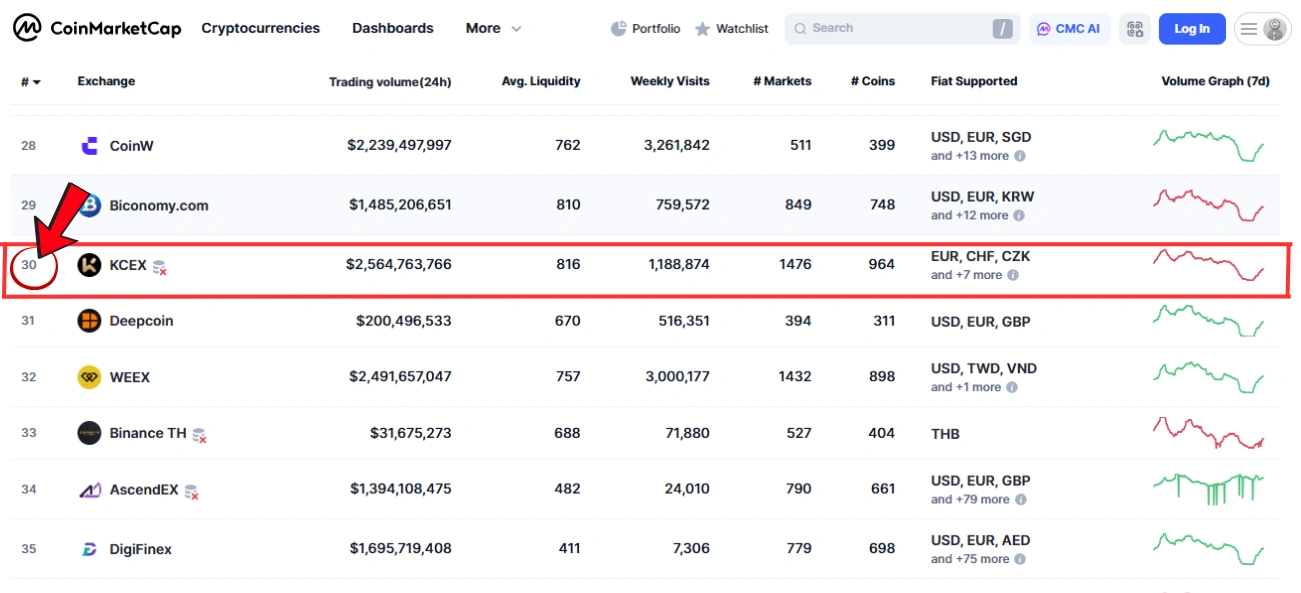The width and height of the screenshot is (1301, 593).
Task: Open the CMC AI button
Action: 1069,29
